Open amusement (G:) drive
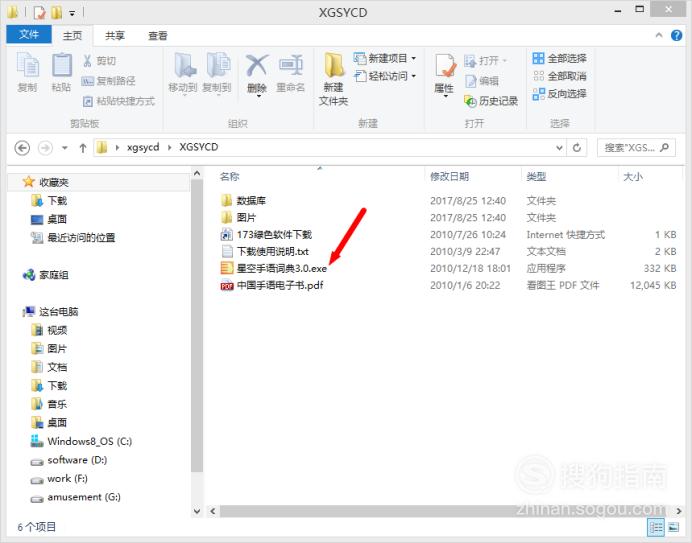 83,497
